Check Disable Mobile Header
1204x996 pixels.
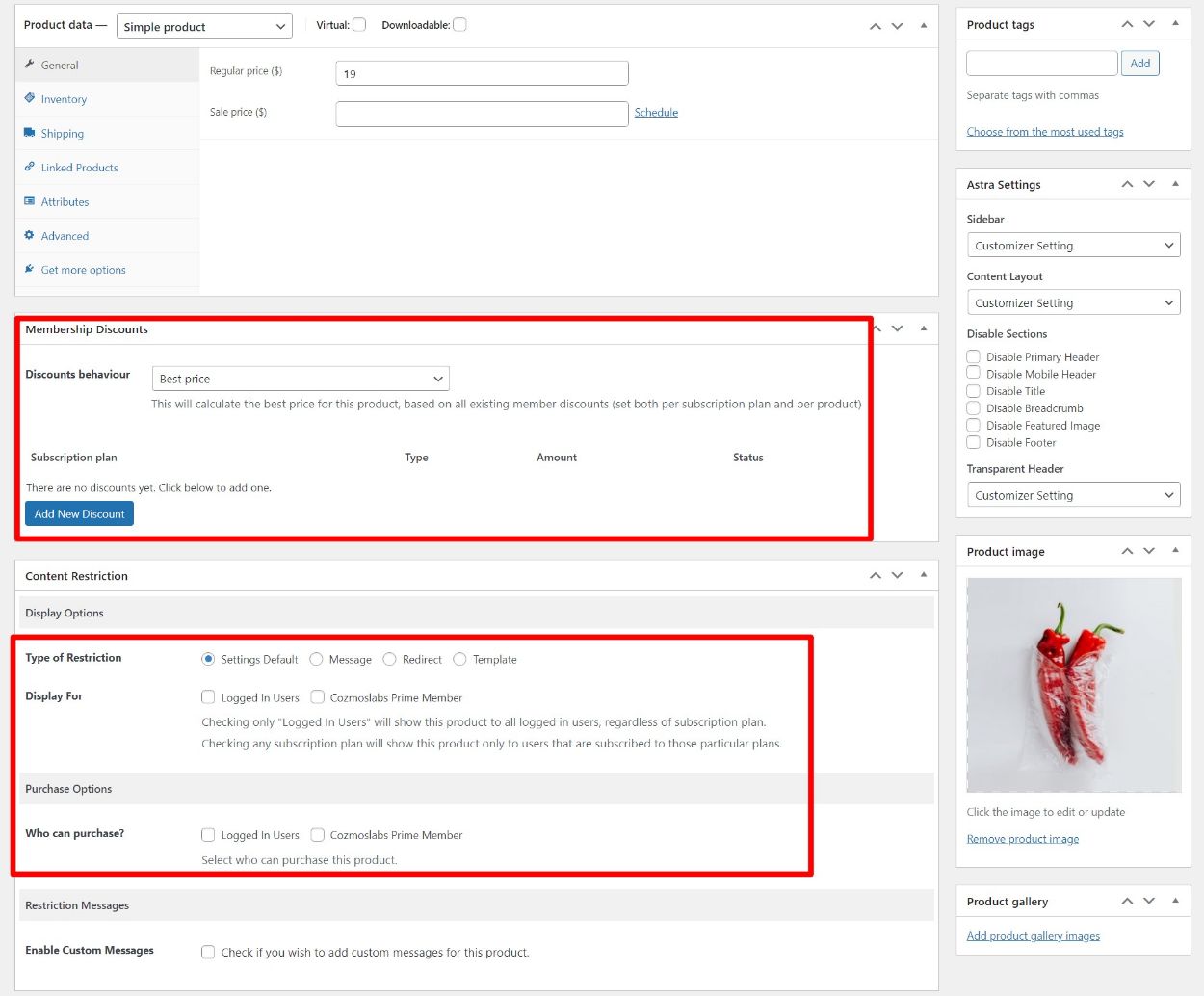tap(974, 373)
